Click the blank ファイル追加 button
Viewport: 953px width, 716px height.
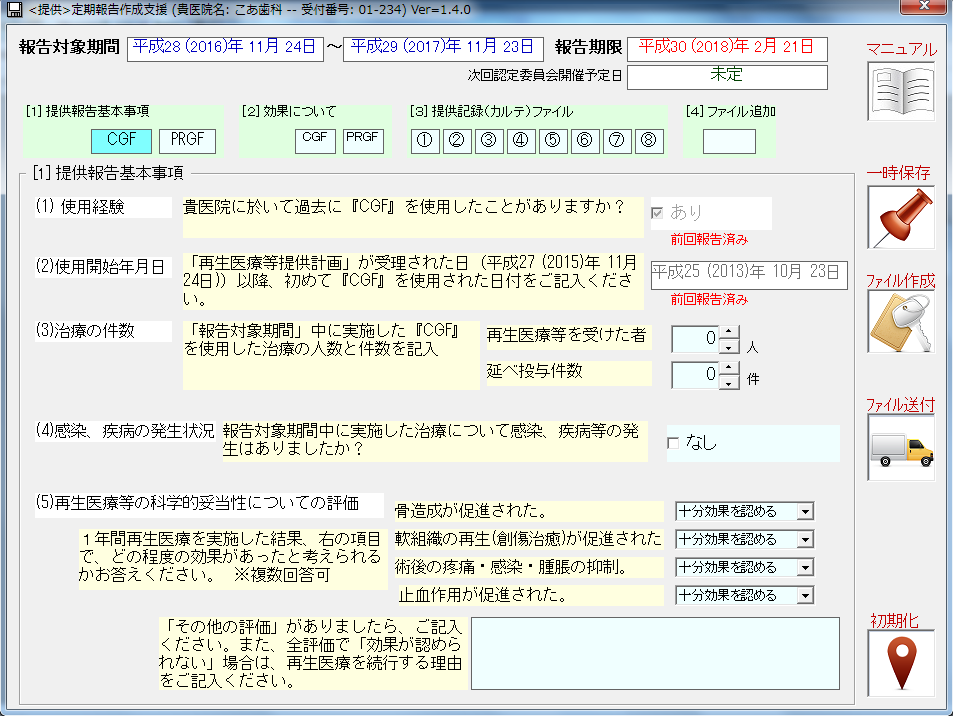click(x=729, y=141)
